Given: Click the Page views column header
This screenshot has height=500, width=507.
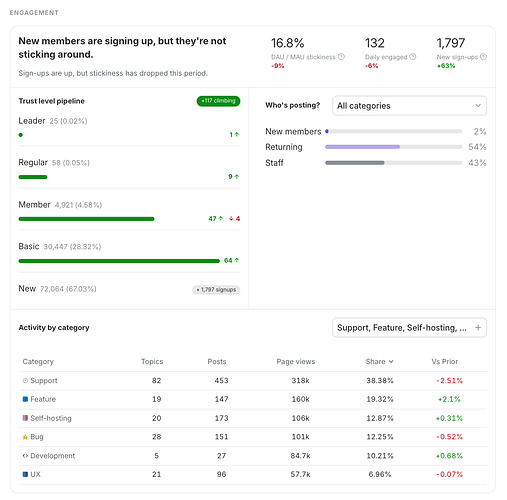Looking at the screenshot, I should (x=296, y=362).
